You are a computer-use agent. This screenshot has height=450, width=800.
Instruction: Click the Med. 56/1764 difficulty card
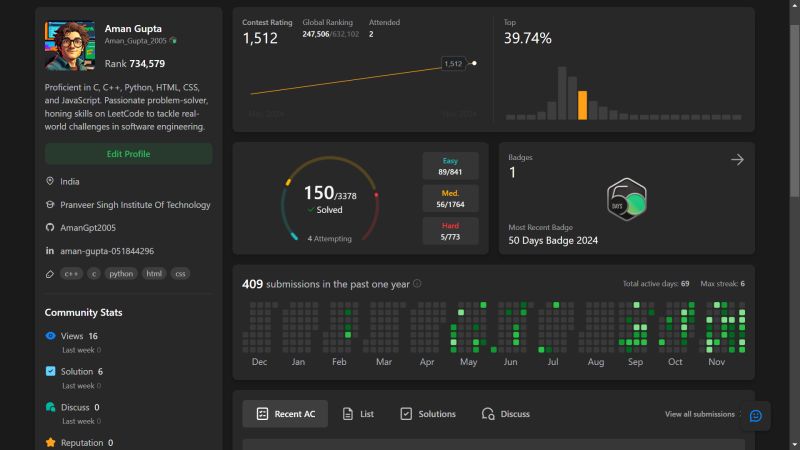coord(451,198)
